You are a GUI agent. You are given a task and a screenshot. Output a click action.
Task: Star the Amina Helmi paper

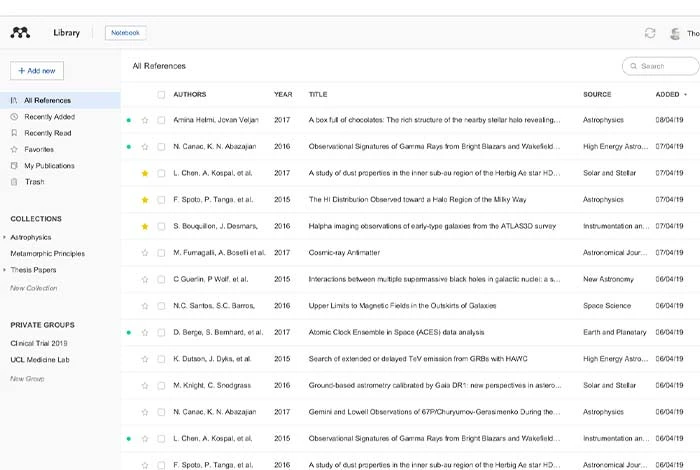(144, 120)
